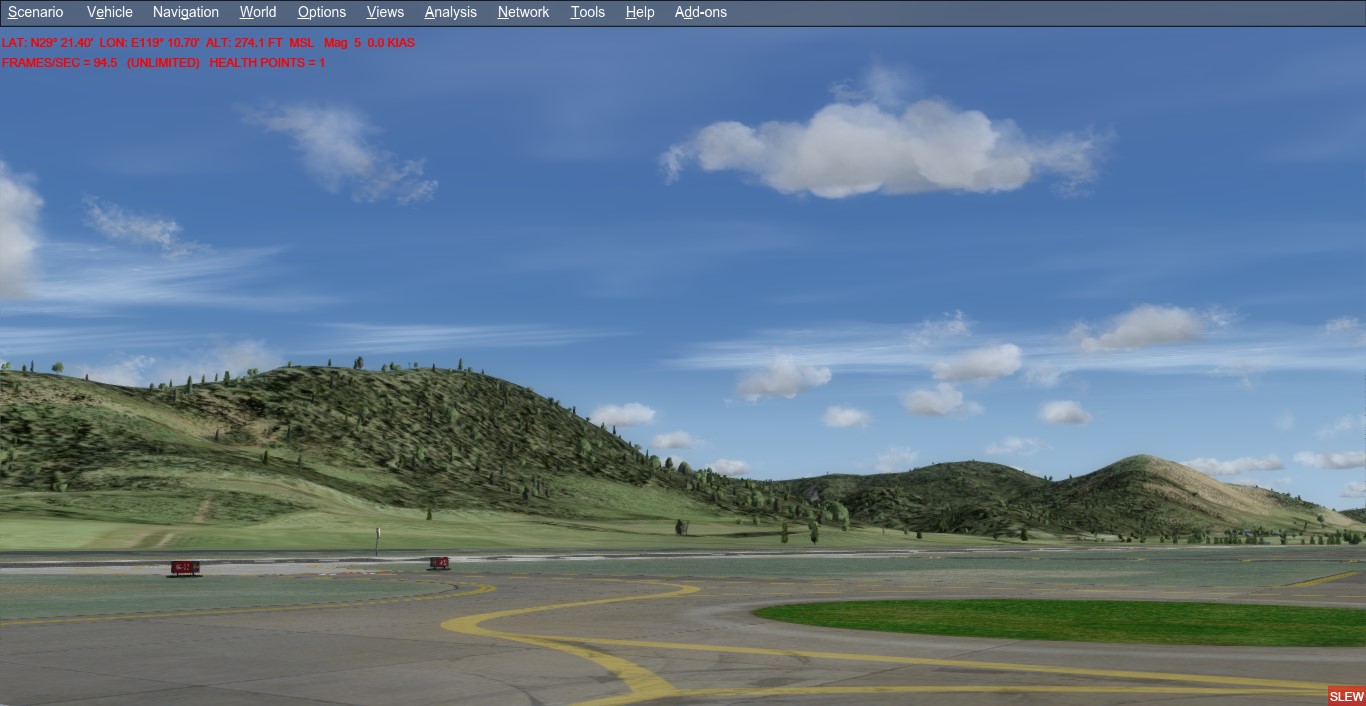Select the Network menu
The width and height of the screenshot is (1366, 706).
click(523, 12)
